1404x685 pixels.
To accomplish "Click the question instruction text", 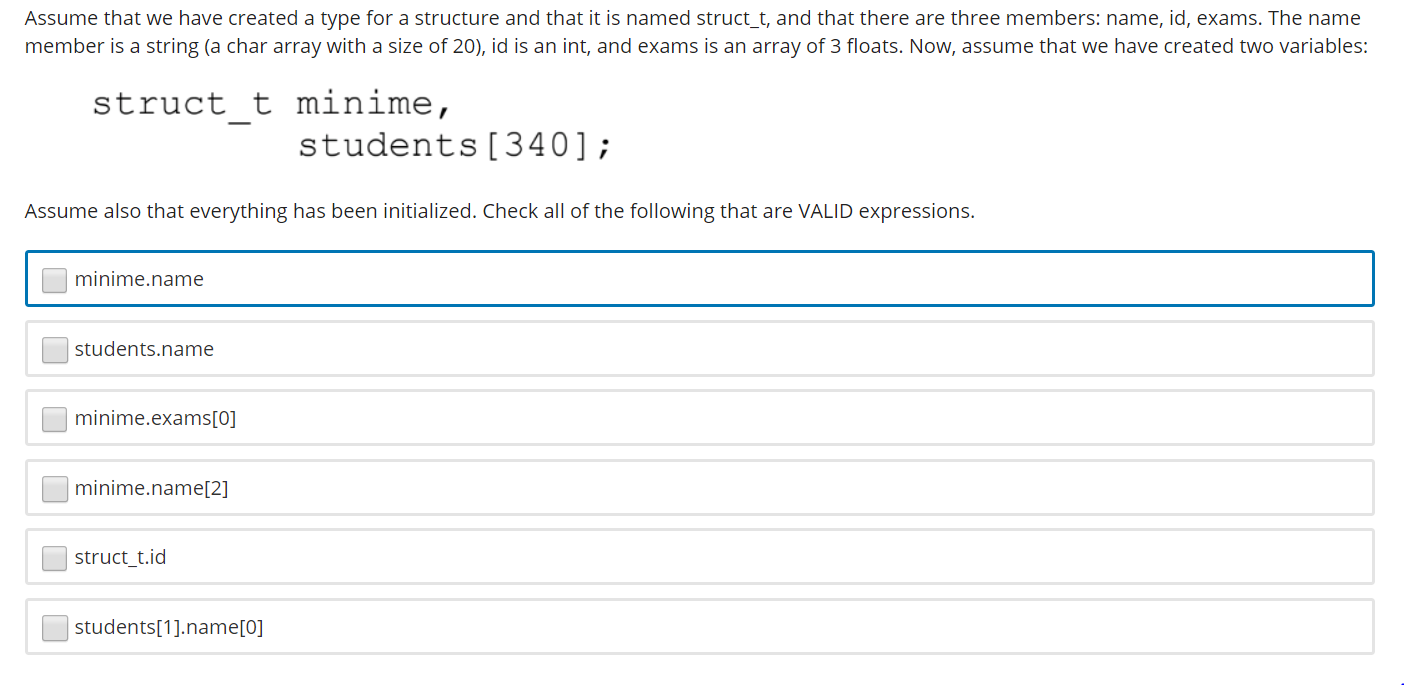I will tap(500, 211).
